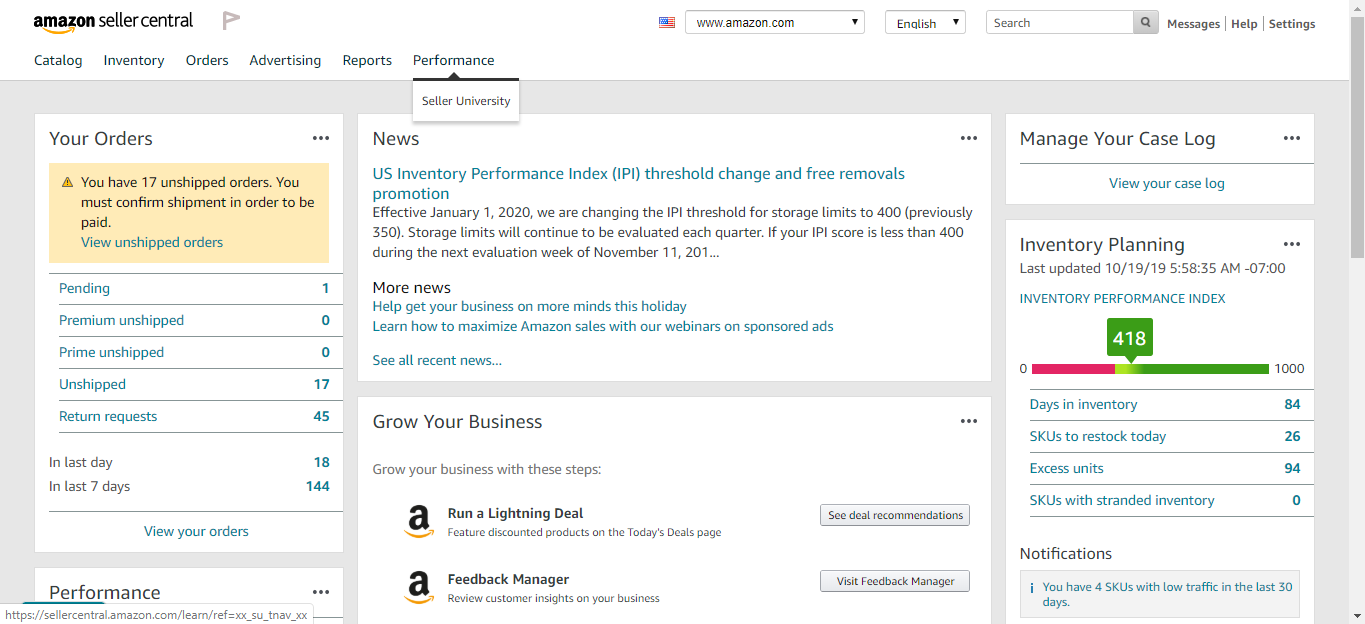
Task: Open the English language dropdown
Action: pos(925,23)
